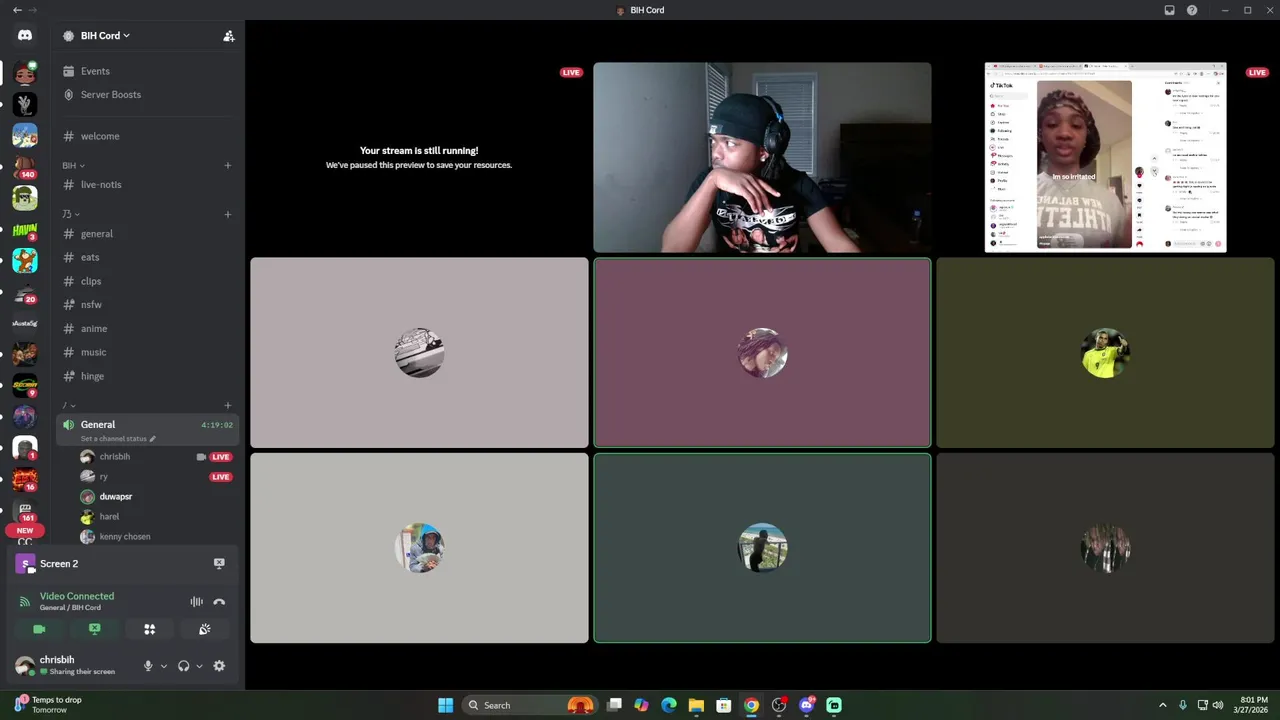The image size is (1280, 720).
Task: Open the server with 140 notifications
Action: click(x=25, y=167)
